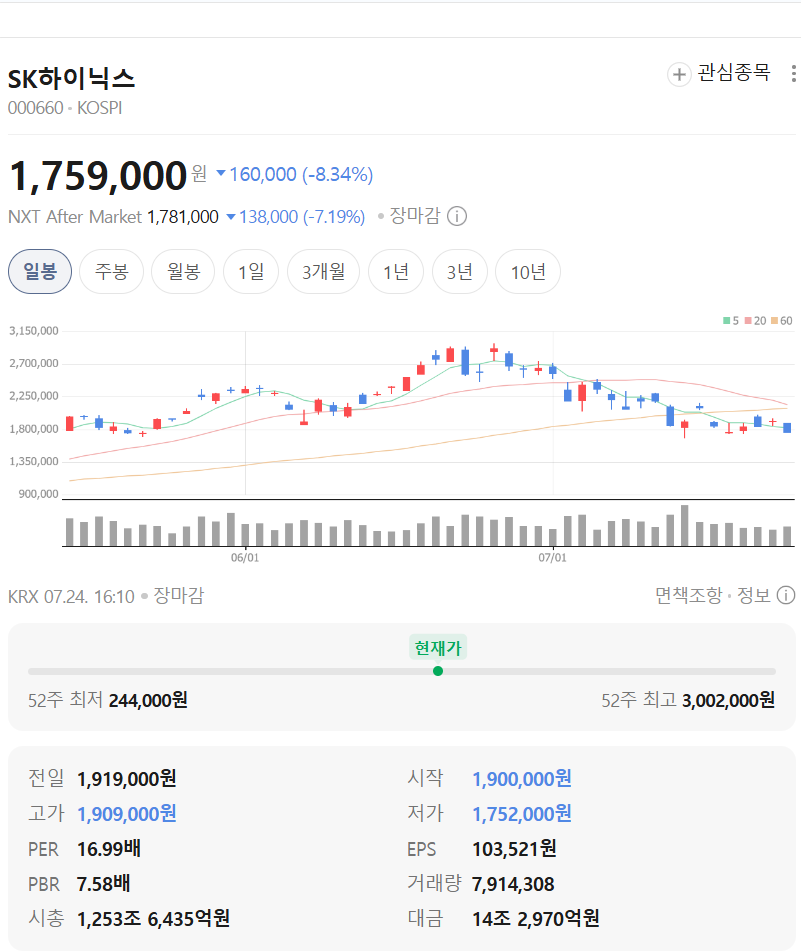The width and height of the screenshot is (801, 951).
Task: Click the 900,000 y-axis price label
Action: click(x=38, y=494)
